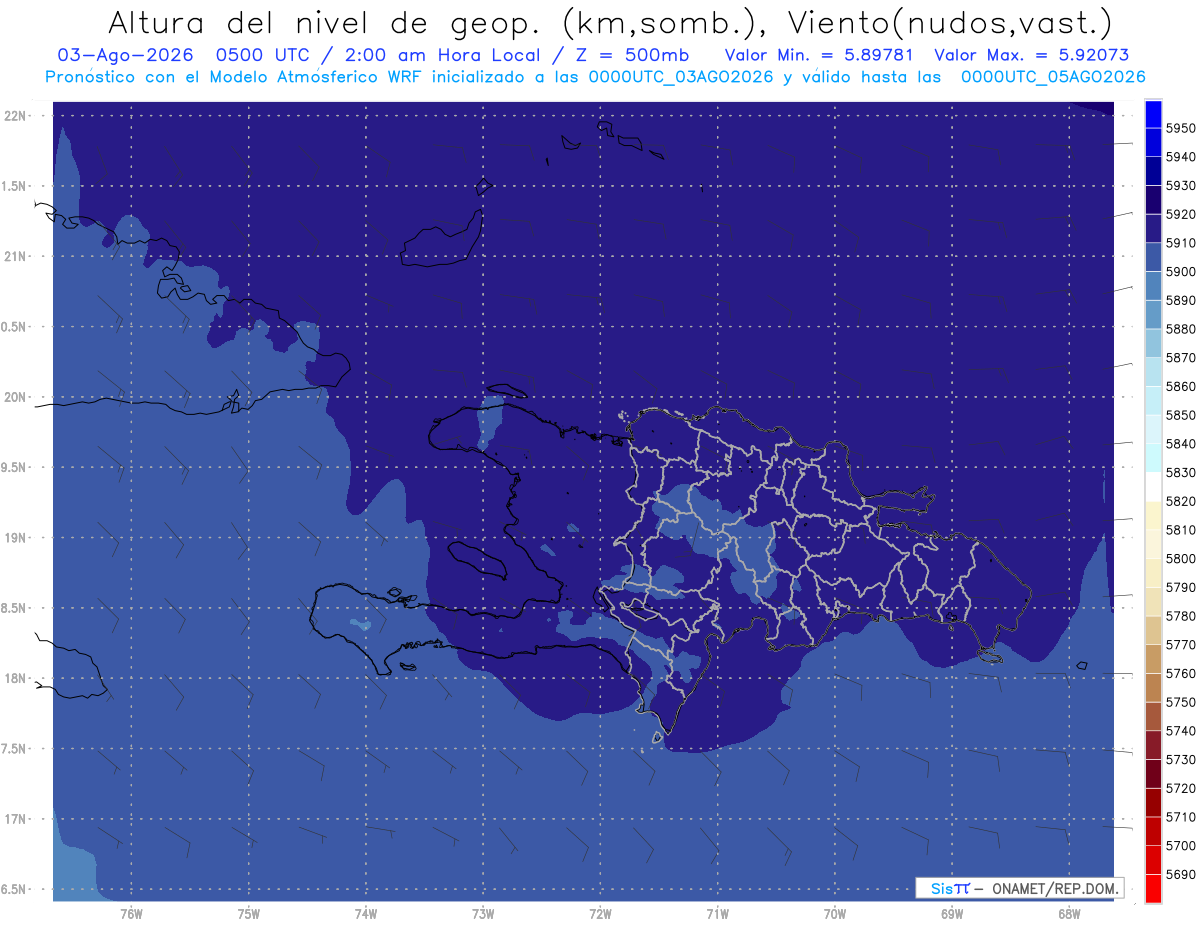Click the bright red swatch at color scale bottom
The image size is (1200, 927).
pos(1152,889)
